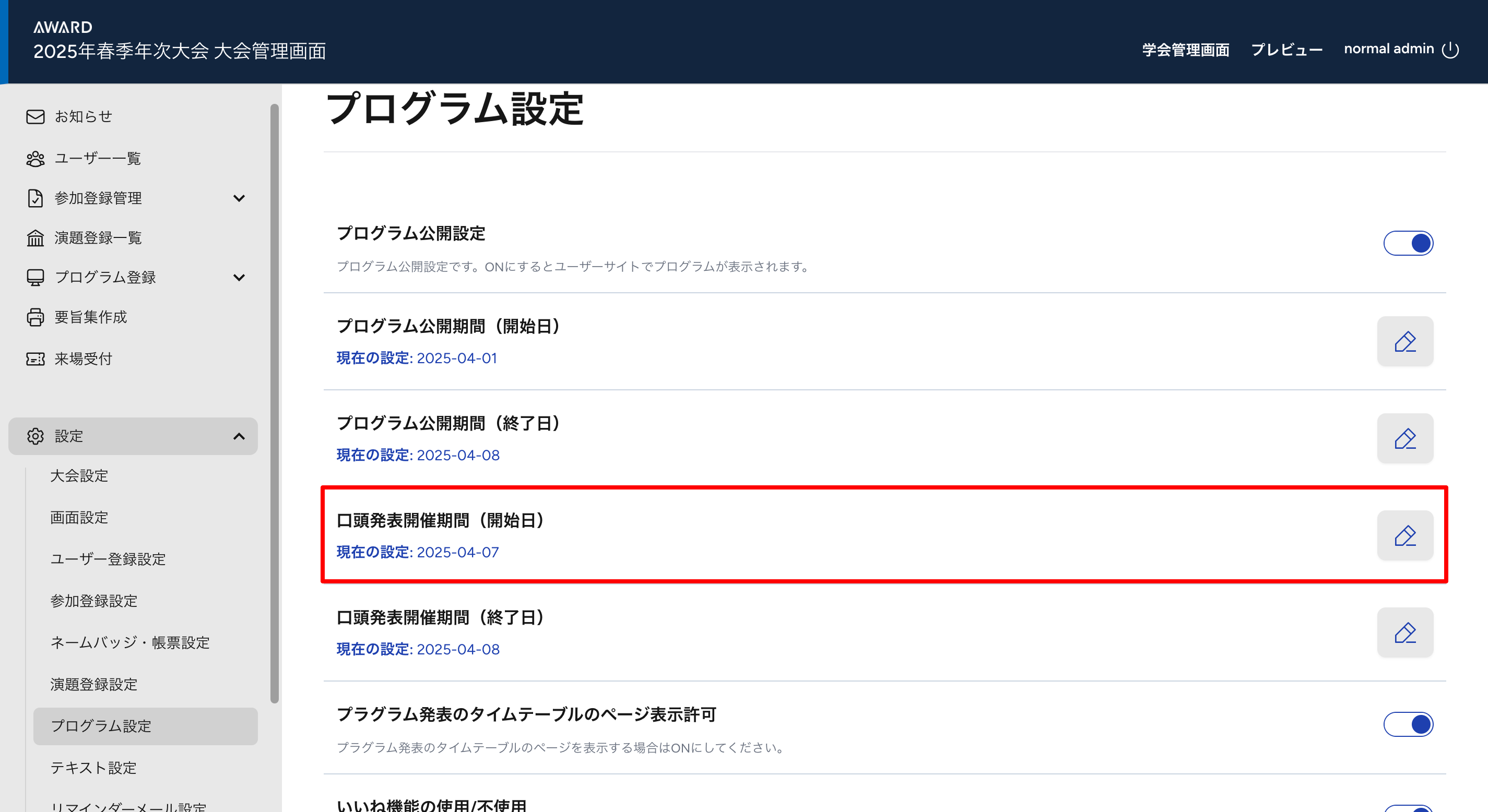Click the プレビュー link in the header
The width and height of the screenshot is (1488, 812).
(1286, 50)
